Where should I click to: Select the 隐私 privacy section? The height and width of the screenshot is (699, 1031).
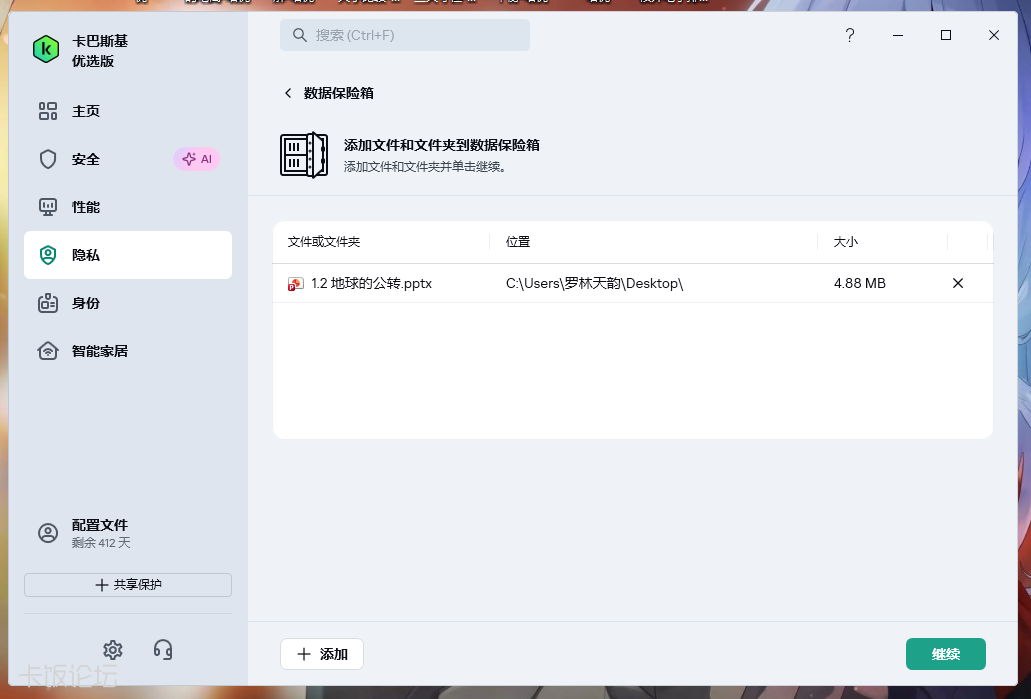point(128,255)
